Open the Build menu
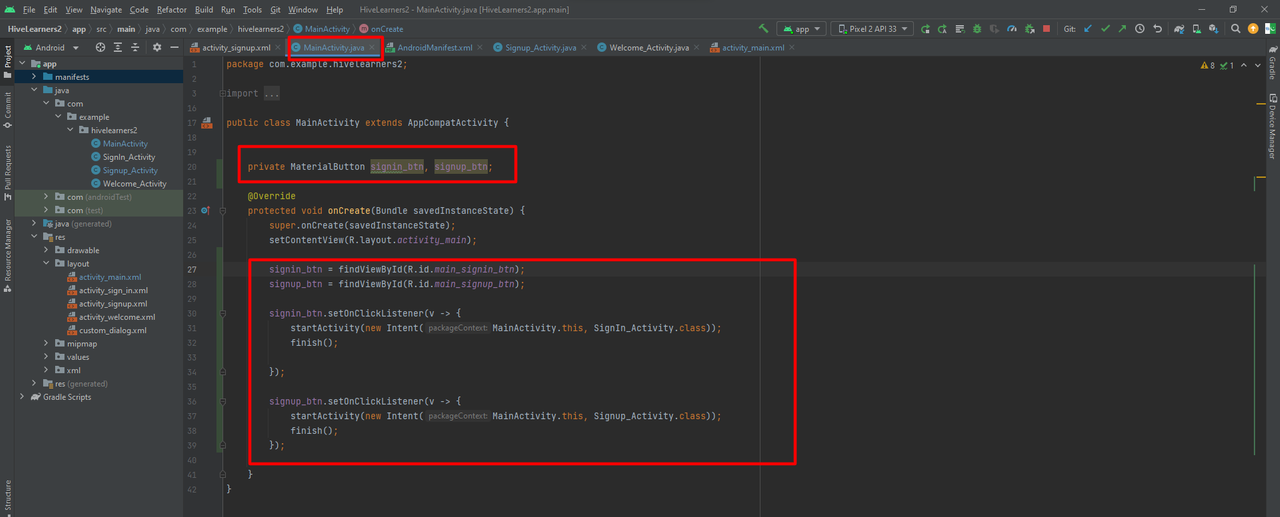This screenshot has width=1280, height=517. point(204,9)
